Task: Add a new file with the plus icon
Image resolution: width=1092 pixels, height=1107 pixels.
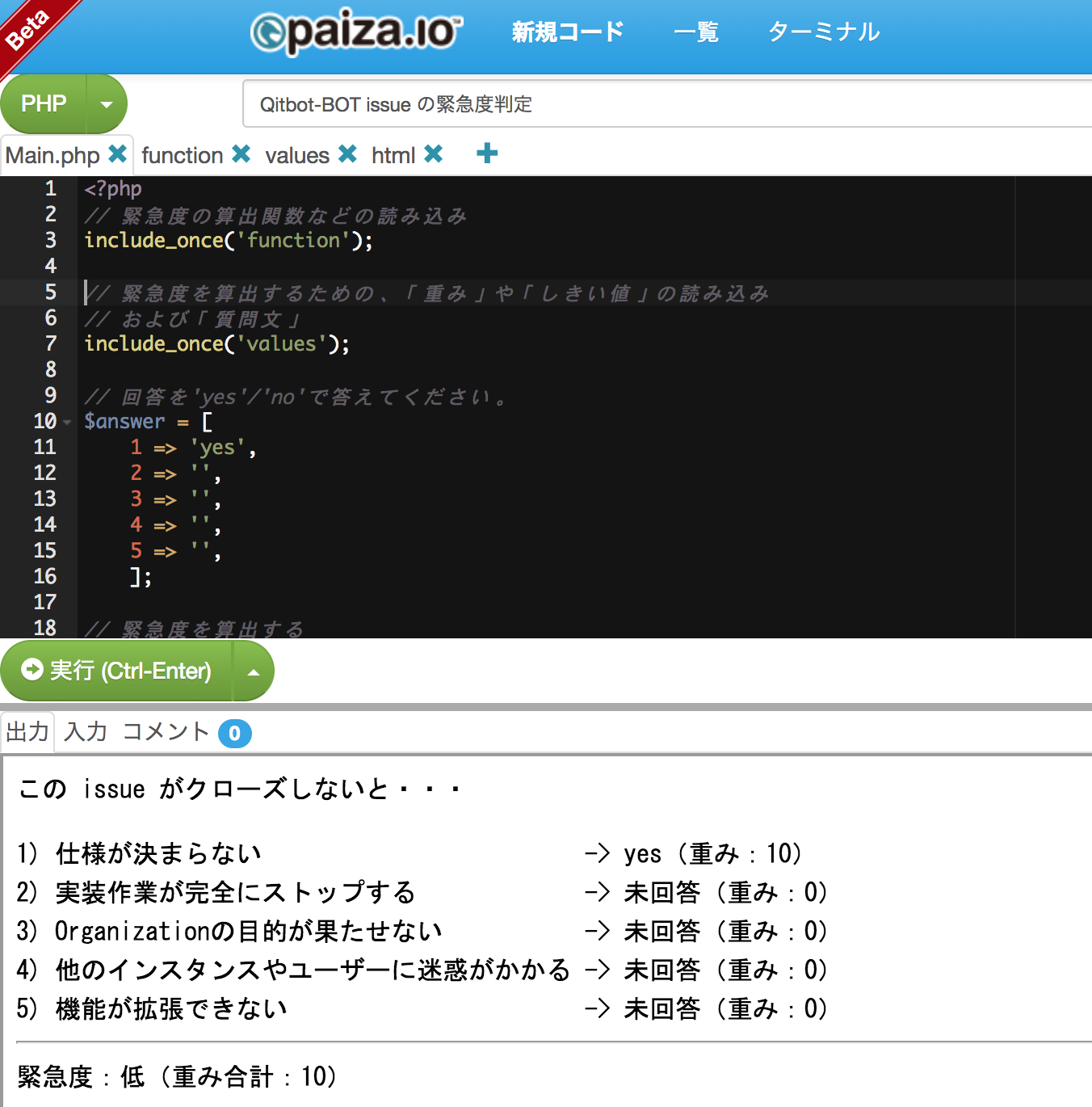Action: pyautogui.click(x=486, y=154)
